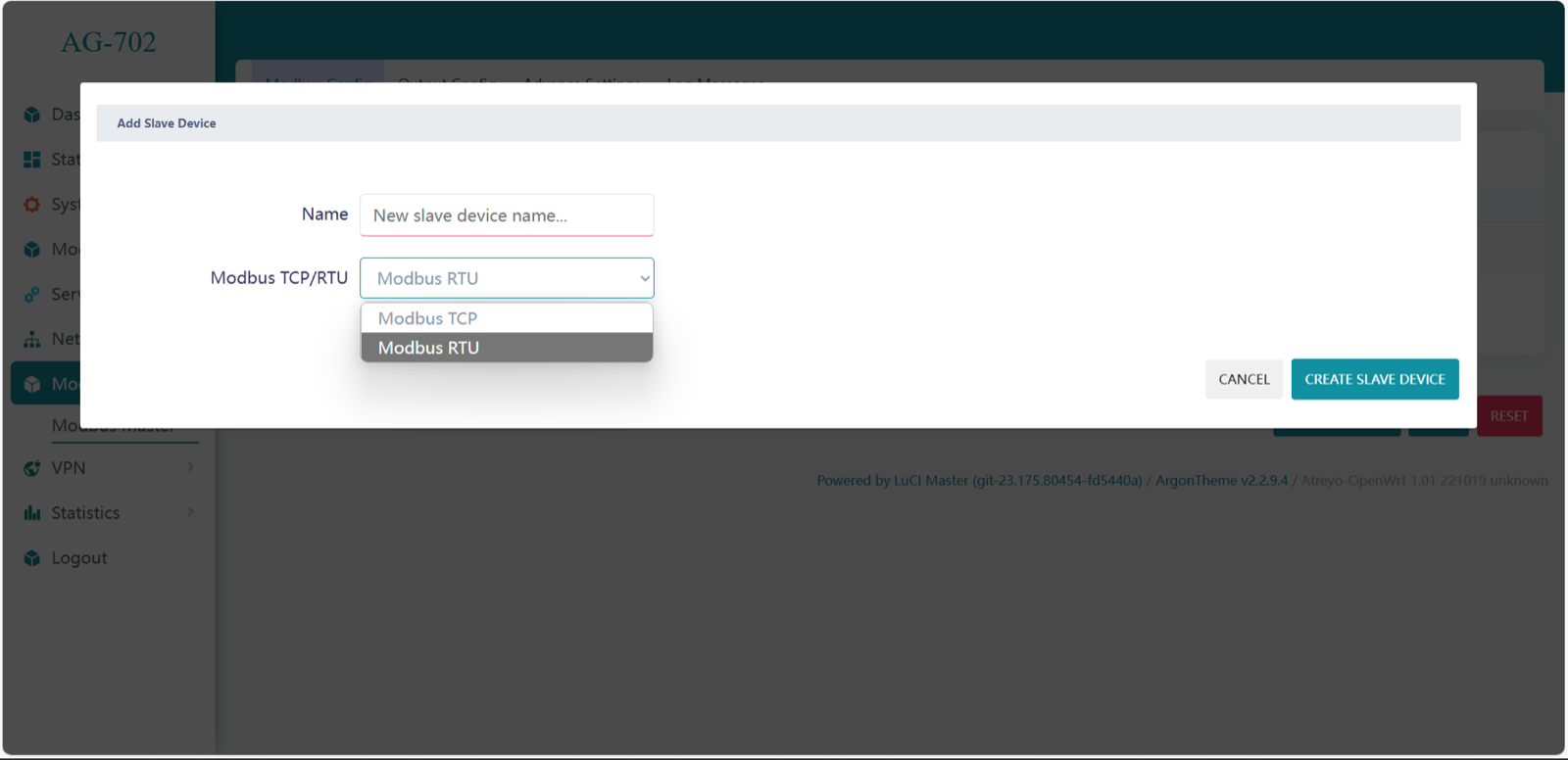Click the Services gears icon in sidebar
This screenshot has height=760, width=1568.
pyautogui.click(x=32, y=294)
